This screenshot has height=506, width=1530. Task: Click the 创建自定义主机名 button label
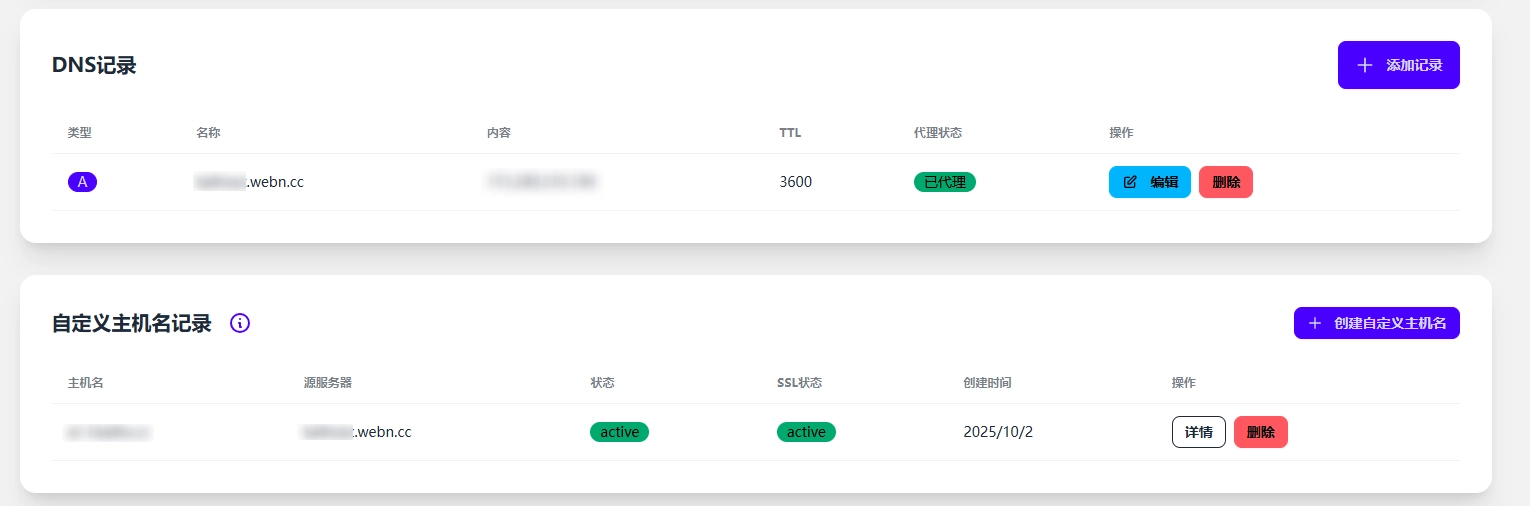(1390, 323)
